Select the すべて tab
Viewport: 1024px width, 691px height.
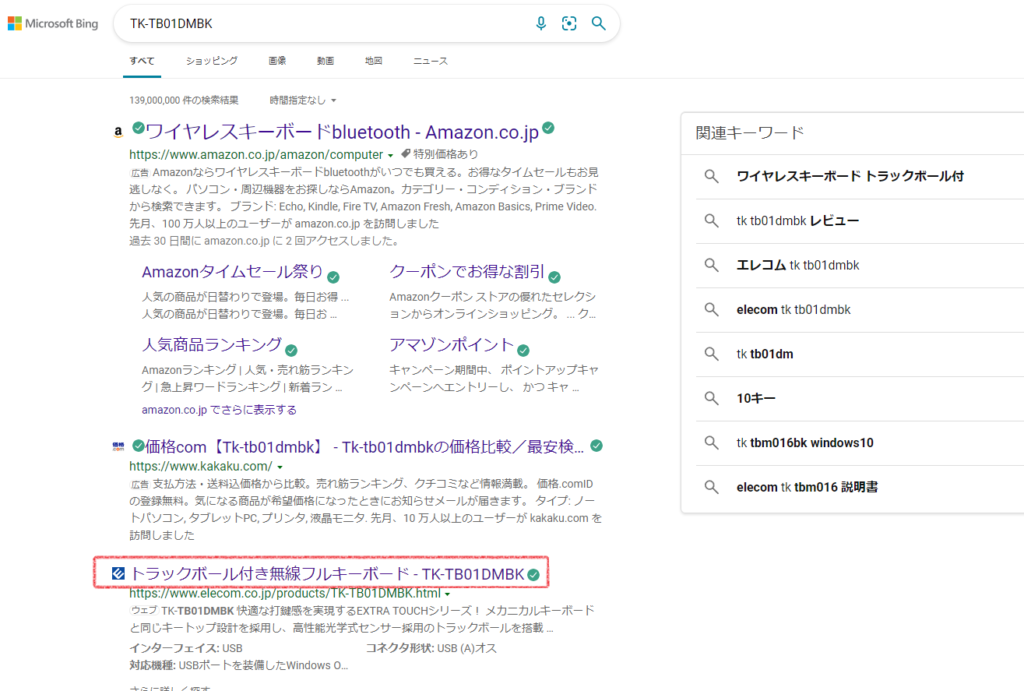click(142, 61)
